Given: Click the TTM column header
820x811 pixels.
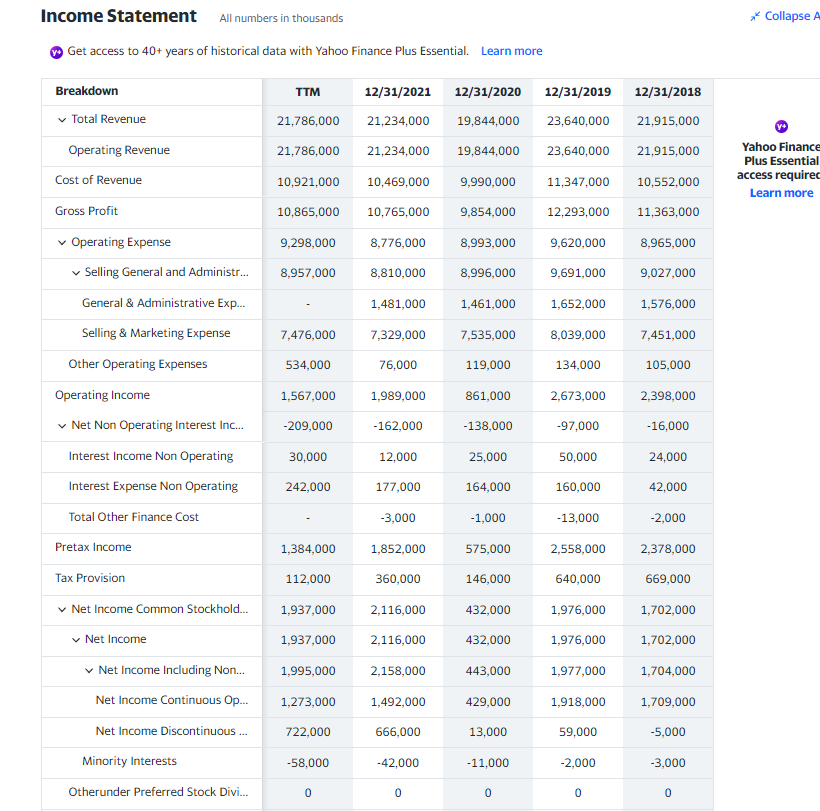Looking at the screenshot, I should (x=307, y=91).
